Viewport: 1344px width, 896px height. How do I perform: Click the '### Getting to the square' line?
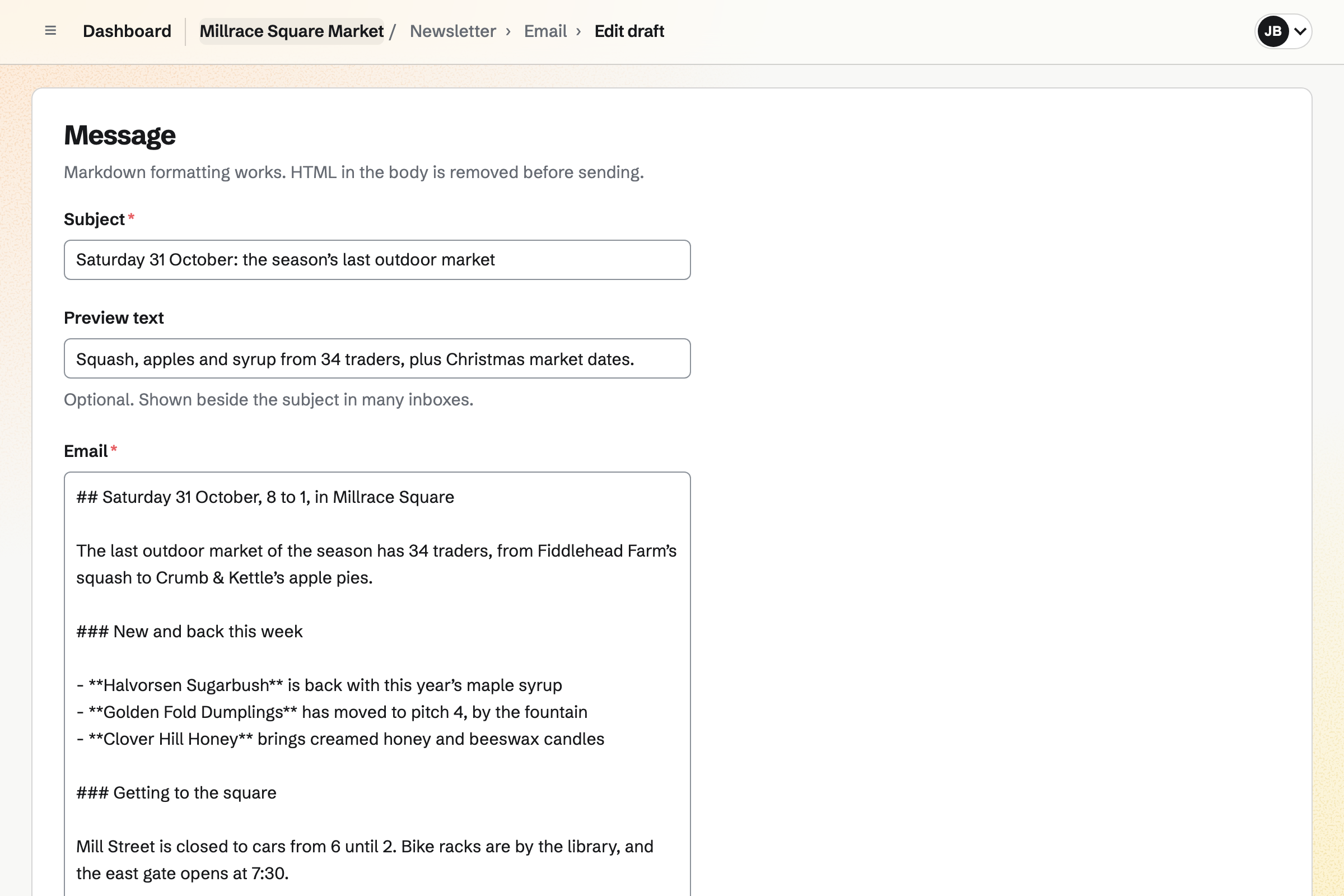(176, 793)
